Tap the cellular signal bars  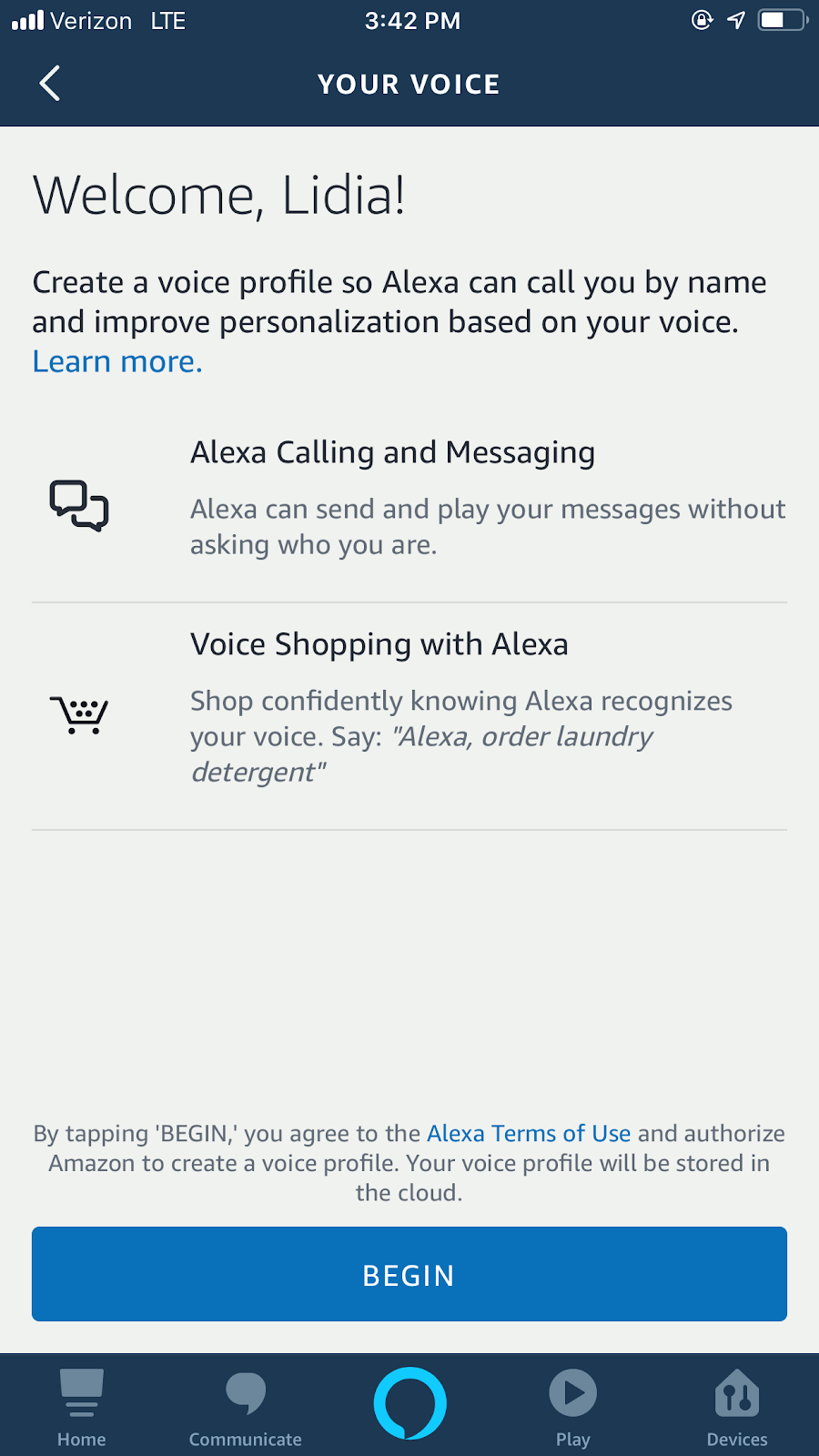tap(27, 20)
